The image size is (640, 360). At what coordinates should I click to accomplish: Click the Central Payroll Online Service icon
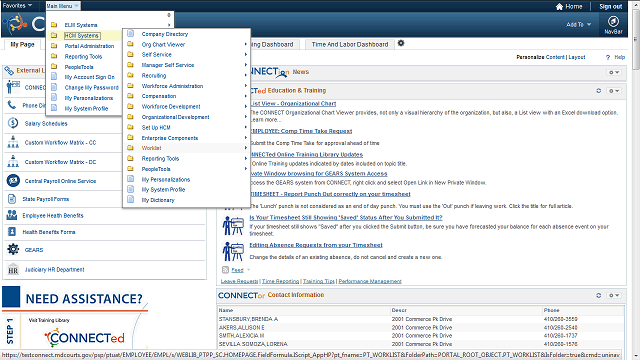pyautogui.click(x=13, y=180)
